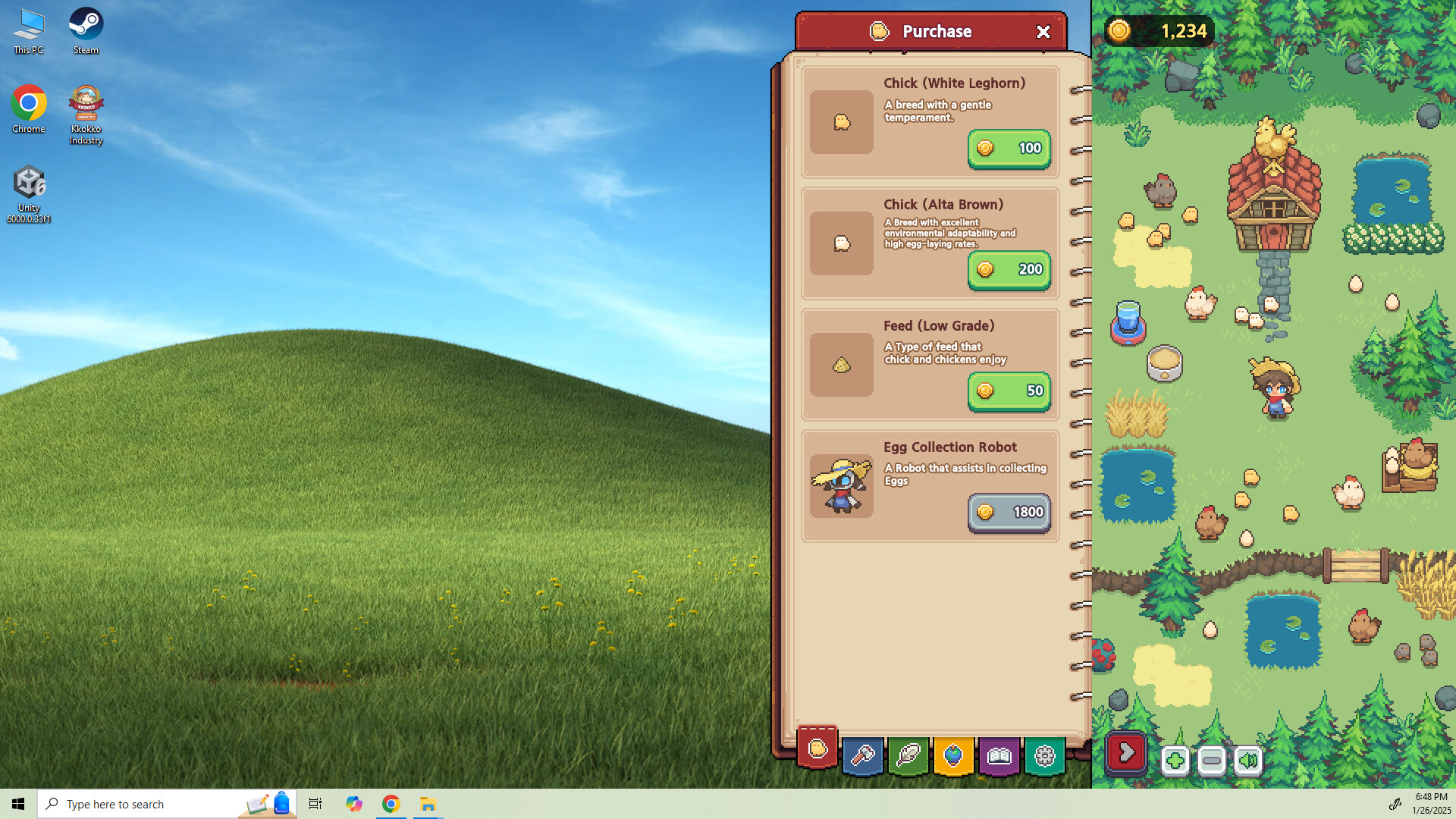This screenshot has width=1456, height=819.
Task: Open the feather tab
Action: [x=908, y=755]
